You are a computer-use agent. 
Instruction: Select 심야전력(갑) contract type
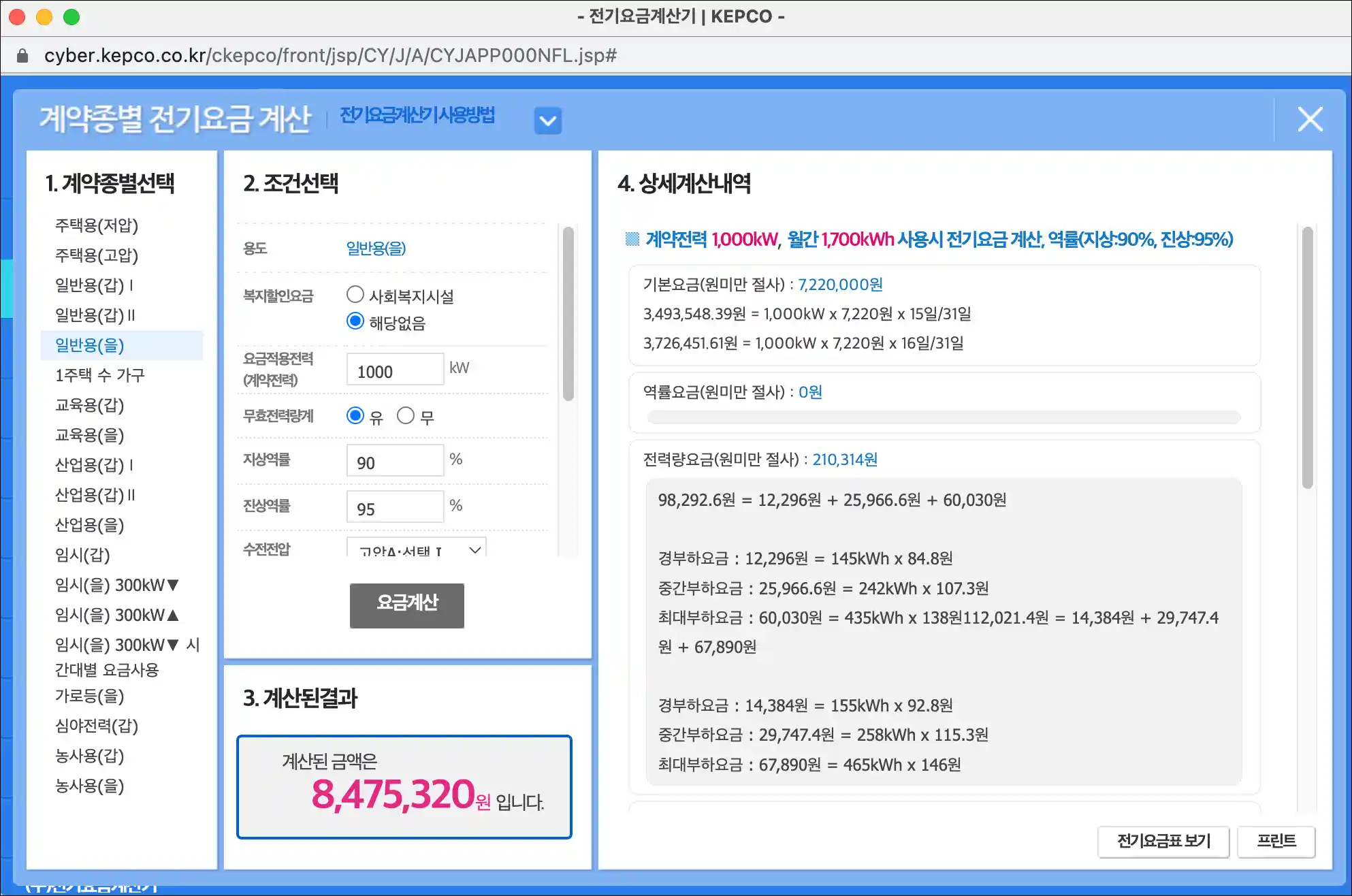point(97,726)
